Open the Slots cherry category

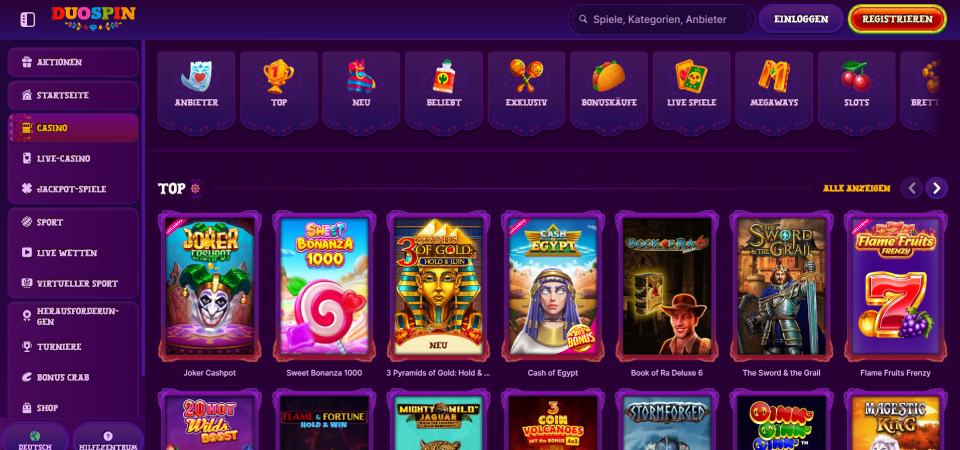pos(857,89)
